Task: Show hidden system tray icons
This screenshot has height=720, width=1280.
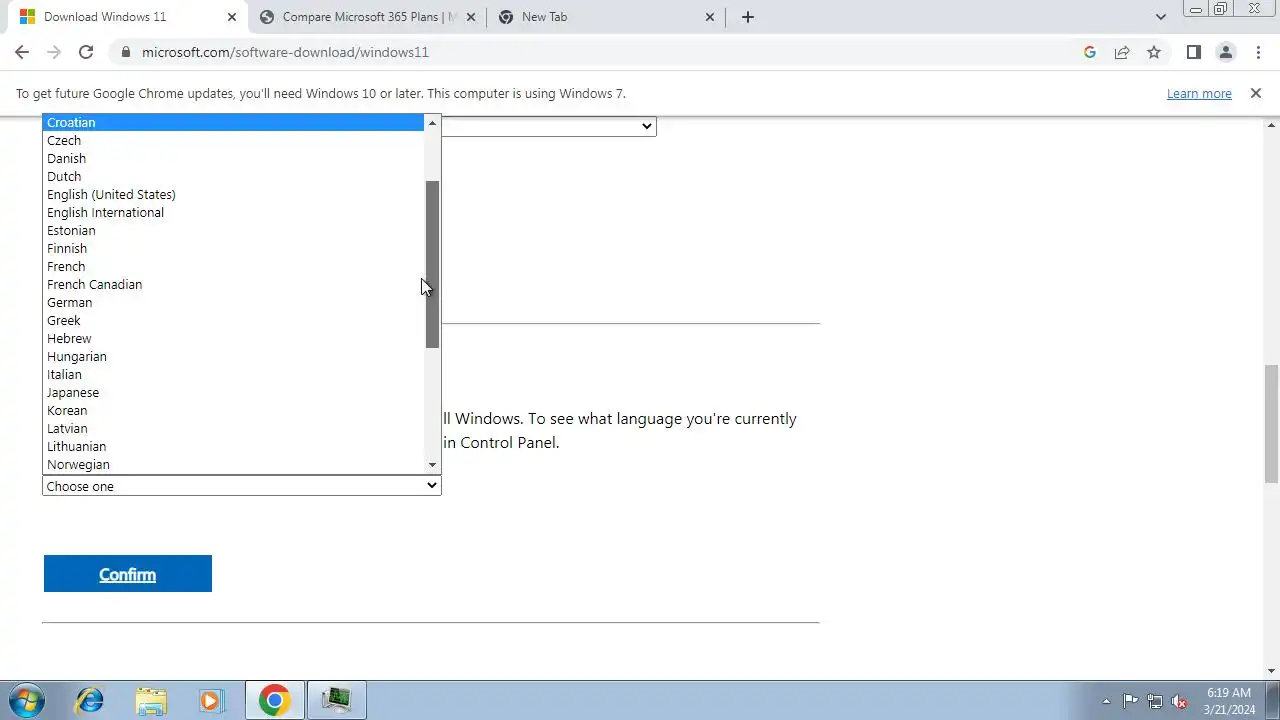Action: click(x=1106, y=701)
